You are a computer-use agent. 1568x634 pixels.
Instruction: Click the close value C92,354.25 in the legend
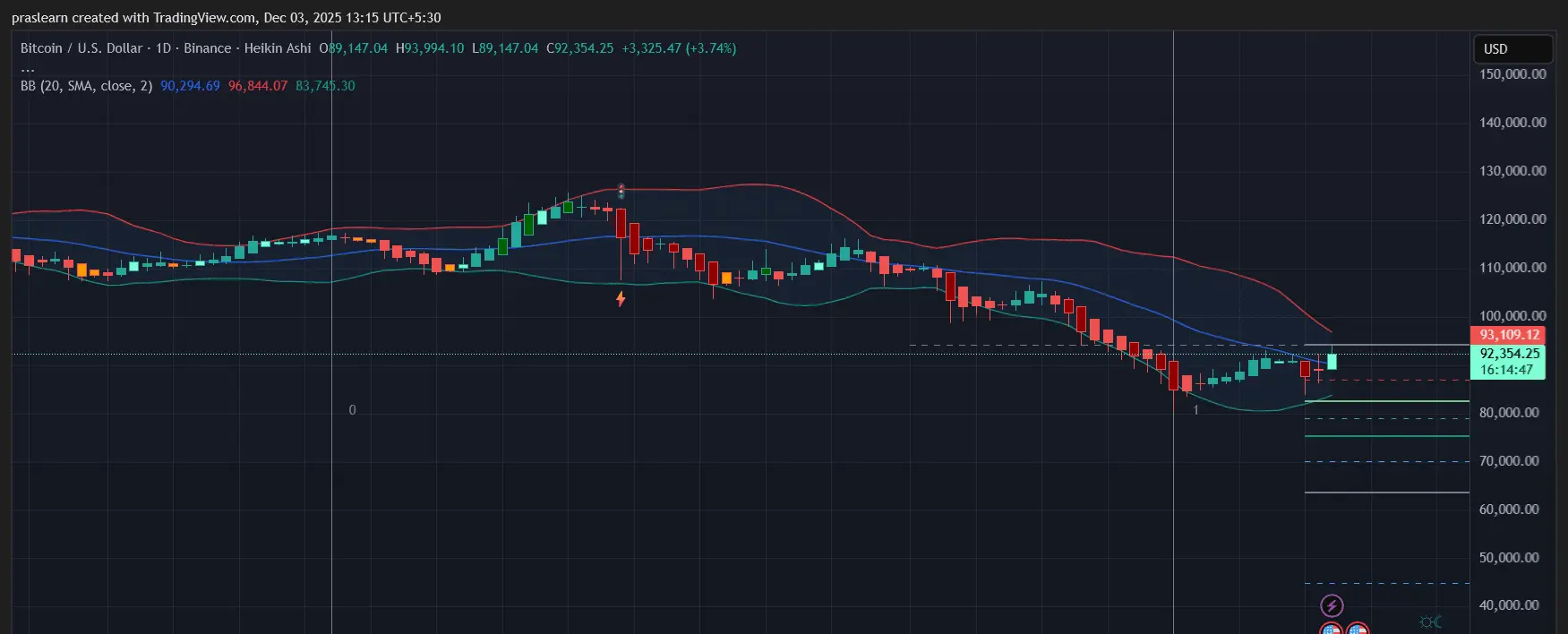pos(580,48)
